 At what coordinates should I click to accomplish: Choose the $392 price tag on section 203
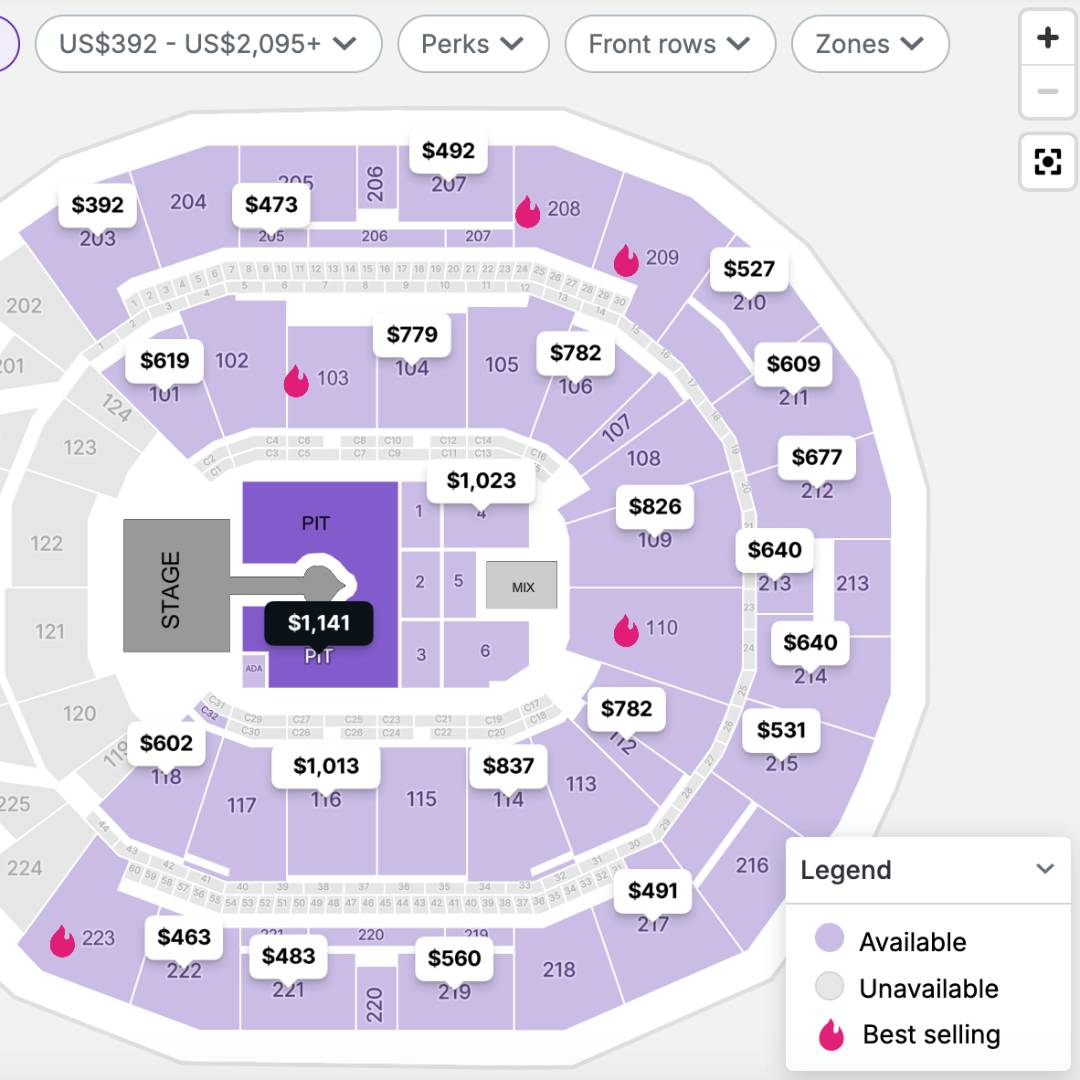pos(98,205)
